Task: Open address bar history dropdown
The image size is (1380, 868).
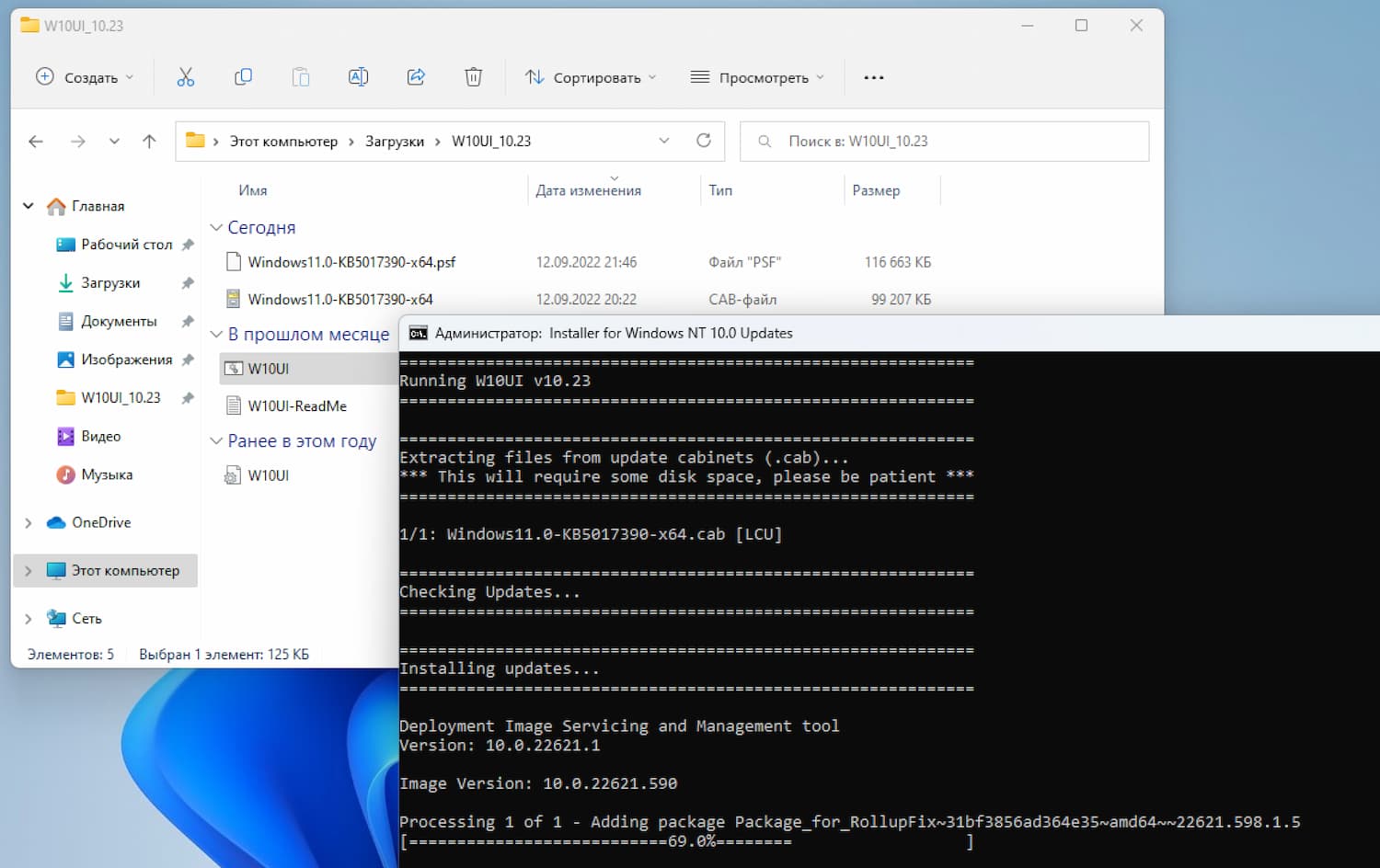Action: [x=664, y=141]
